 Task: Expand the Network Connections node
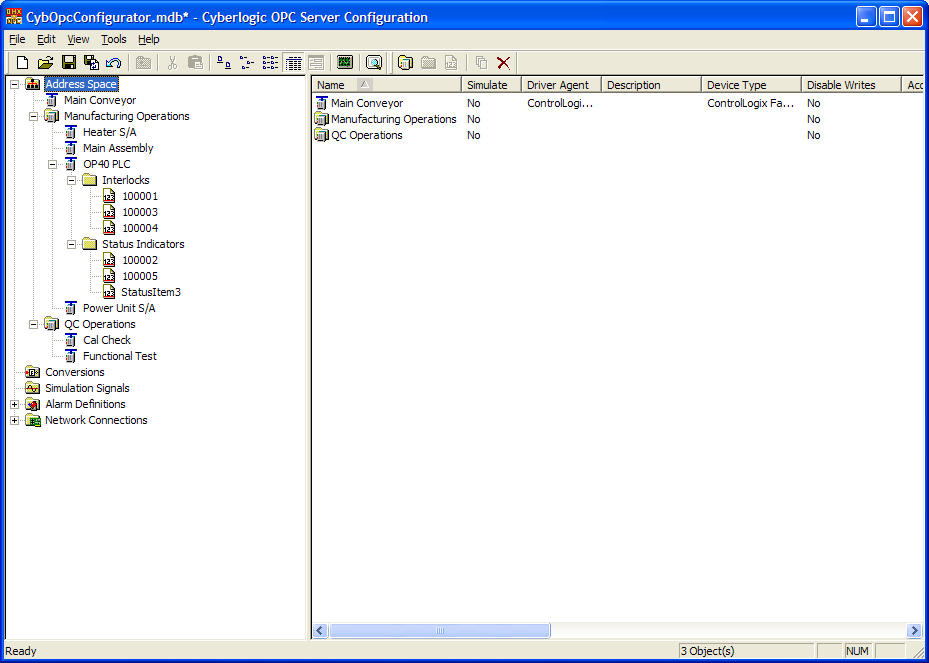pos(15,420)
